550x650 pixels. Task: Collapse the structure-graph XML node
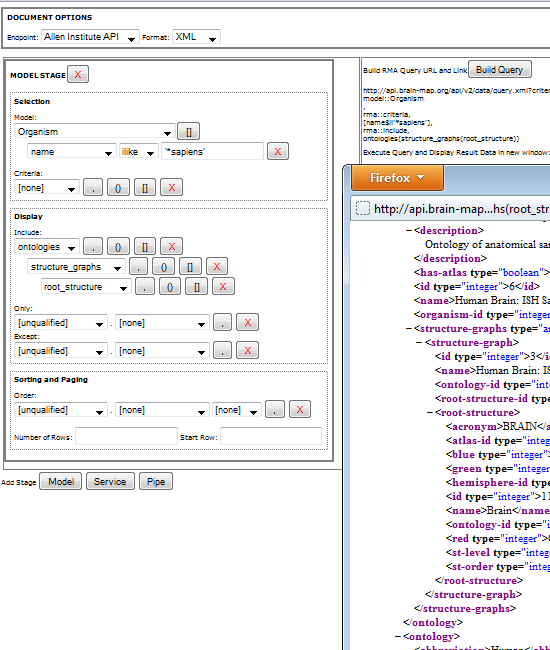[419, 343]
